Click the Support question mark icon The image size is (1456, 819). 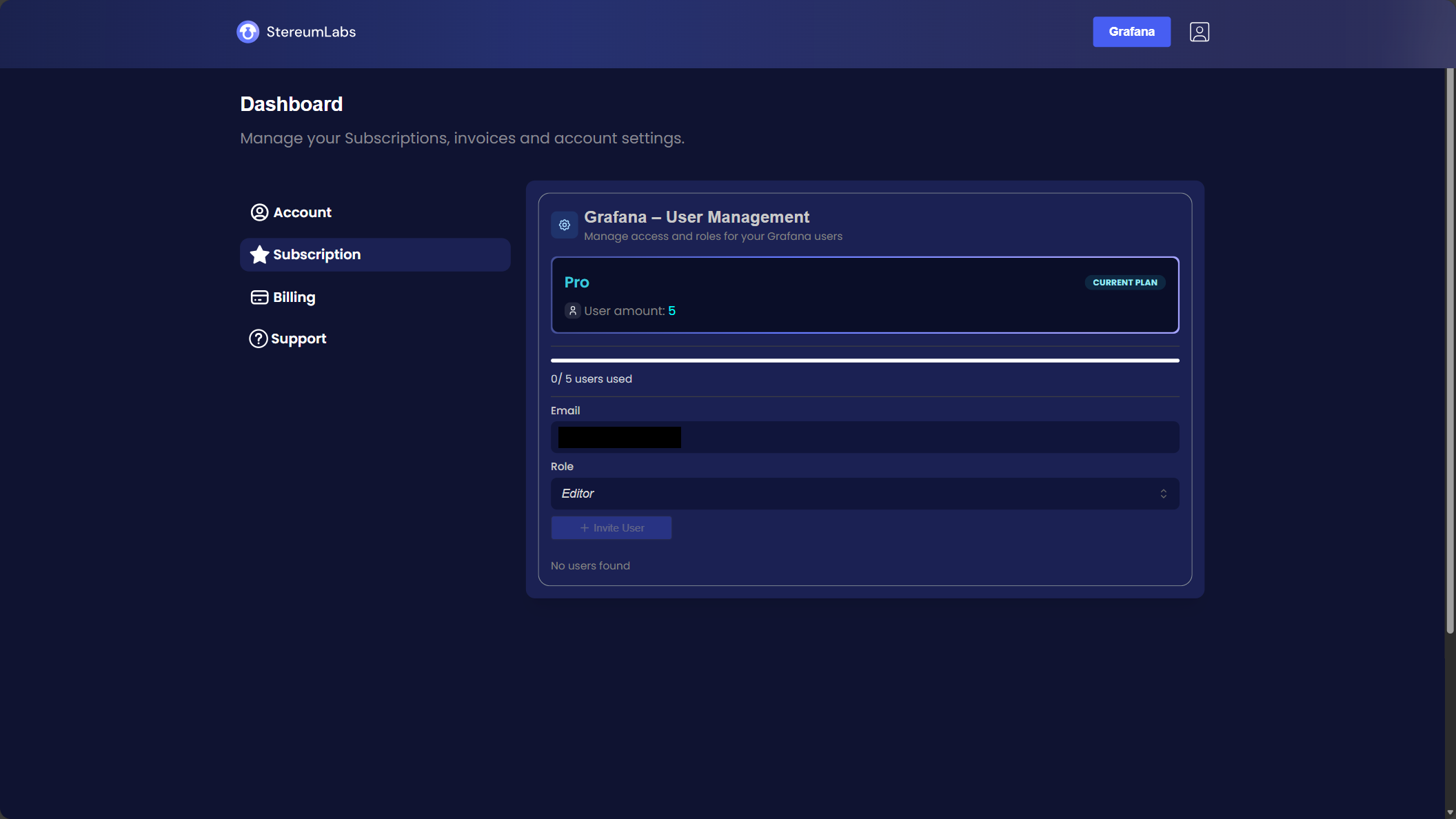tap(258, 338)
